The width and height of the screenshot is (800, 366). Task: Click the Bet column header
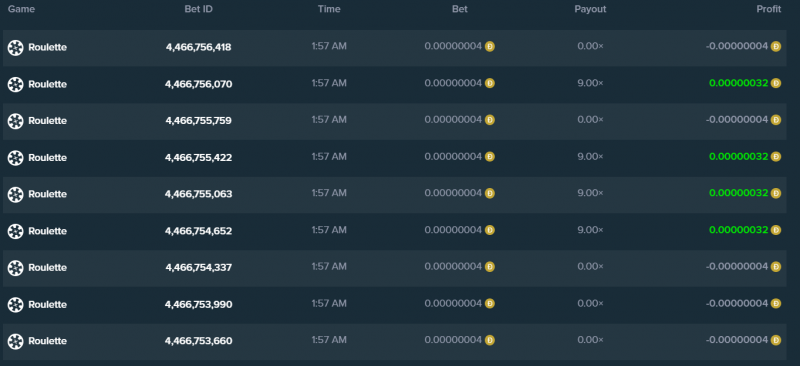coord(460,9)
